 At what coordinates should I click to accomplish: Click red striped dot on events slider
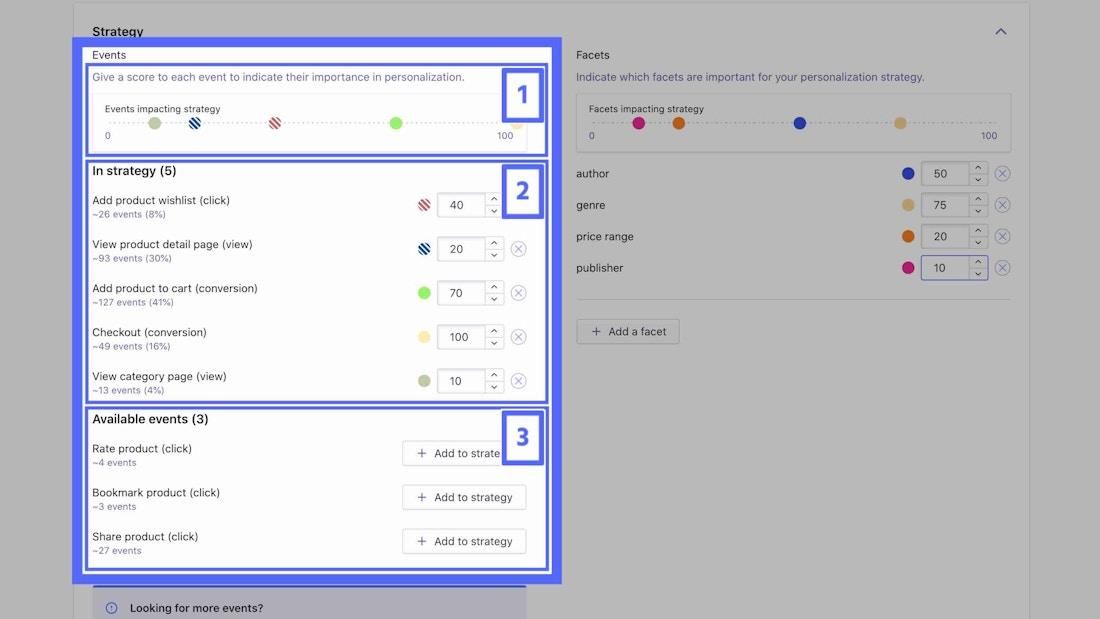275,124
